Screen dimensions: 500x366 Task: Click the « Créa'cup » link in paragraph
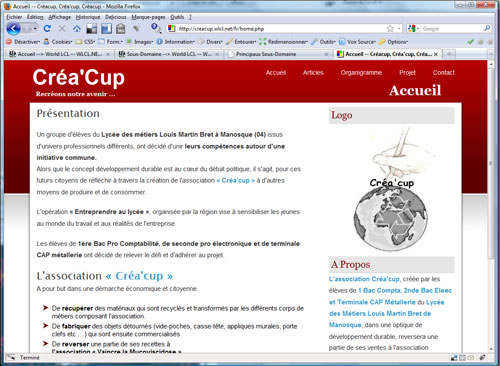pos(236,180)
